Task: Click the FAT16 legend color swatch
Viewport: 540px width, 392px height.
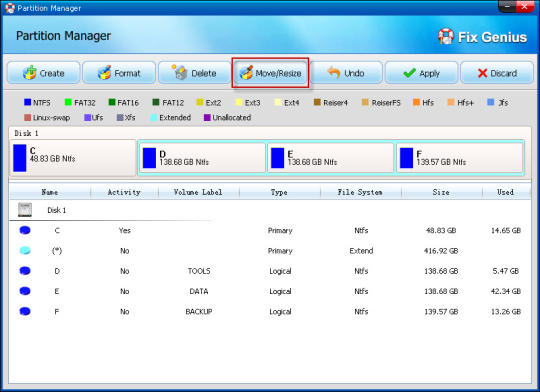Action: 112,102
